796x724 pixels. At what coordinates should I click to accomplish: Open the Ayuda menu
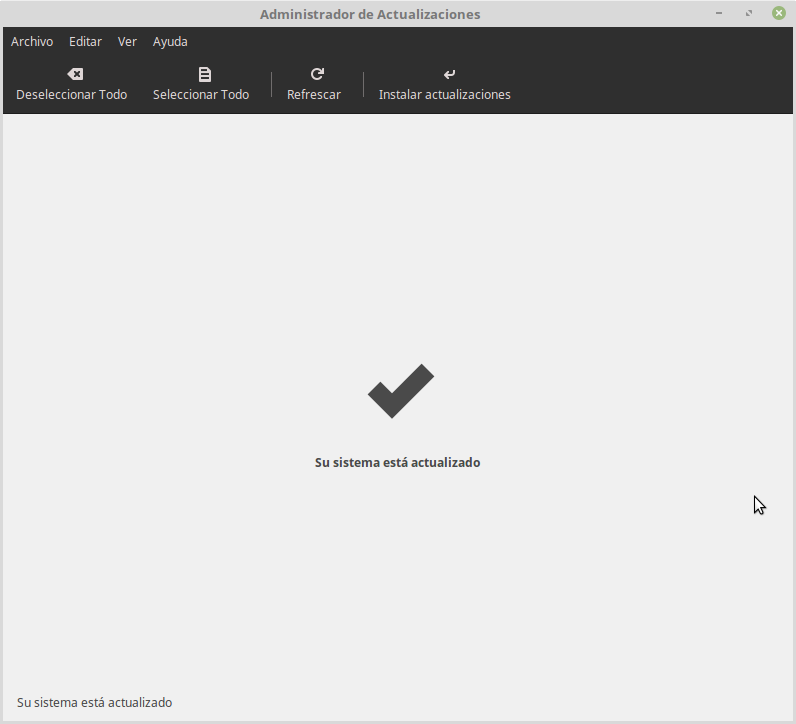click(x=170, y=42)
